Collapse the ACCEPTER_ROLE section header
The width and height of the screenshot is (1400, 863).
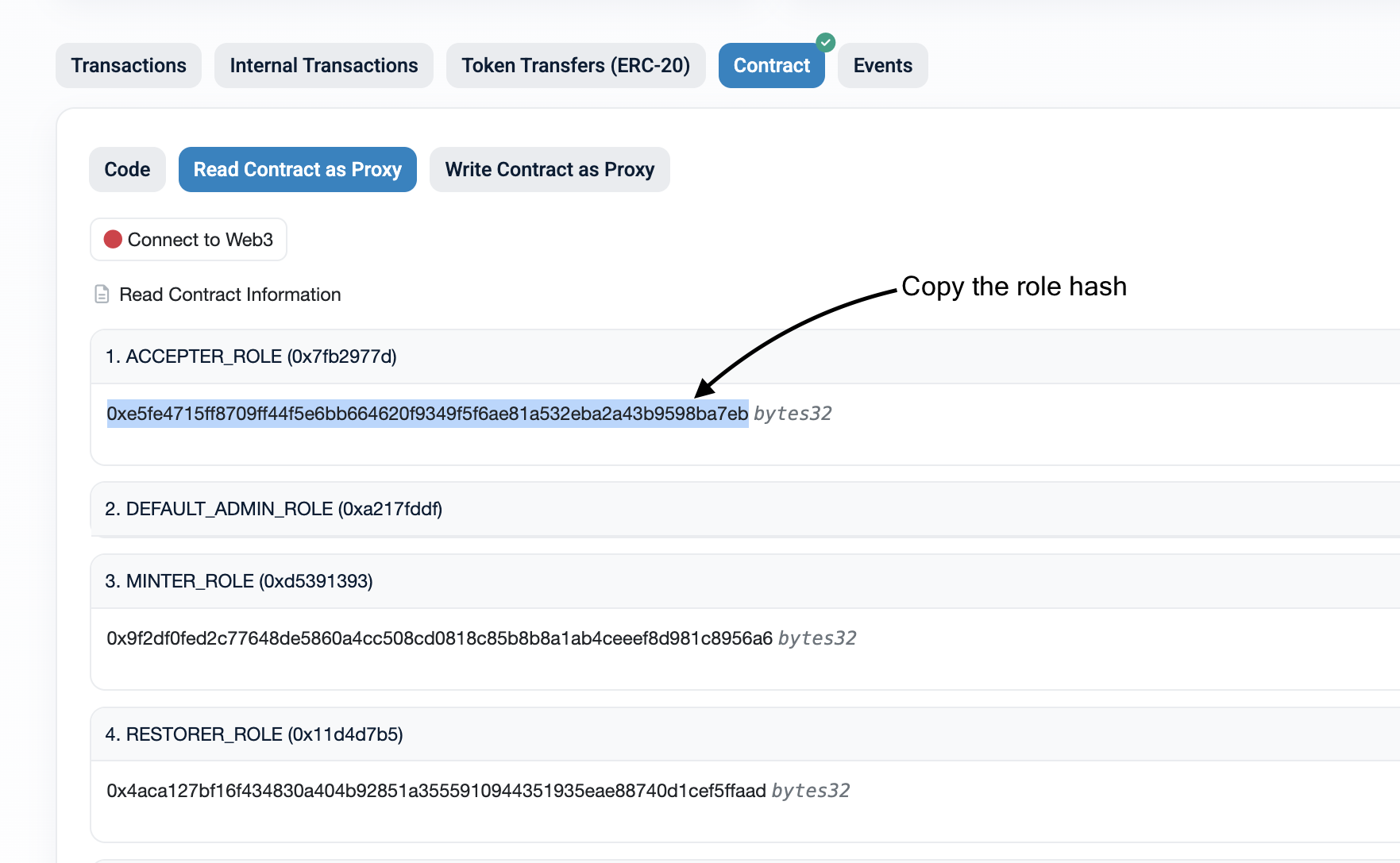(745, 356)
